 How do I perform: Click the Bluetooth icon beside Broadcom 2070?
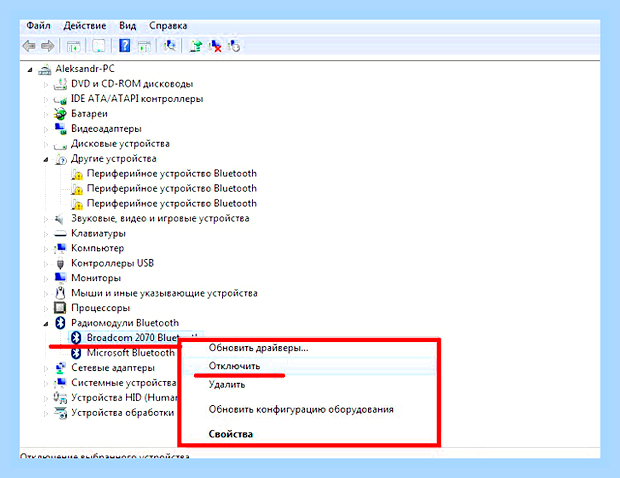[76, 338]
